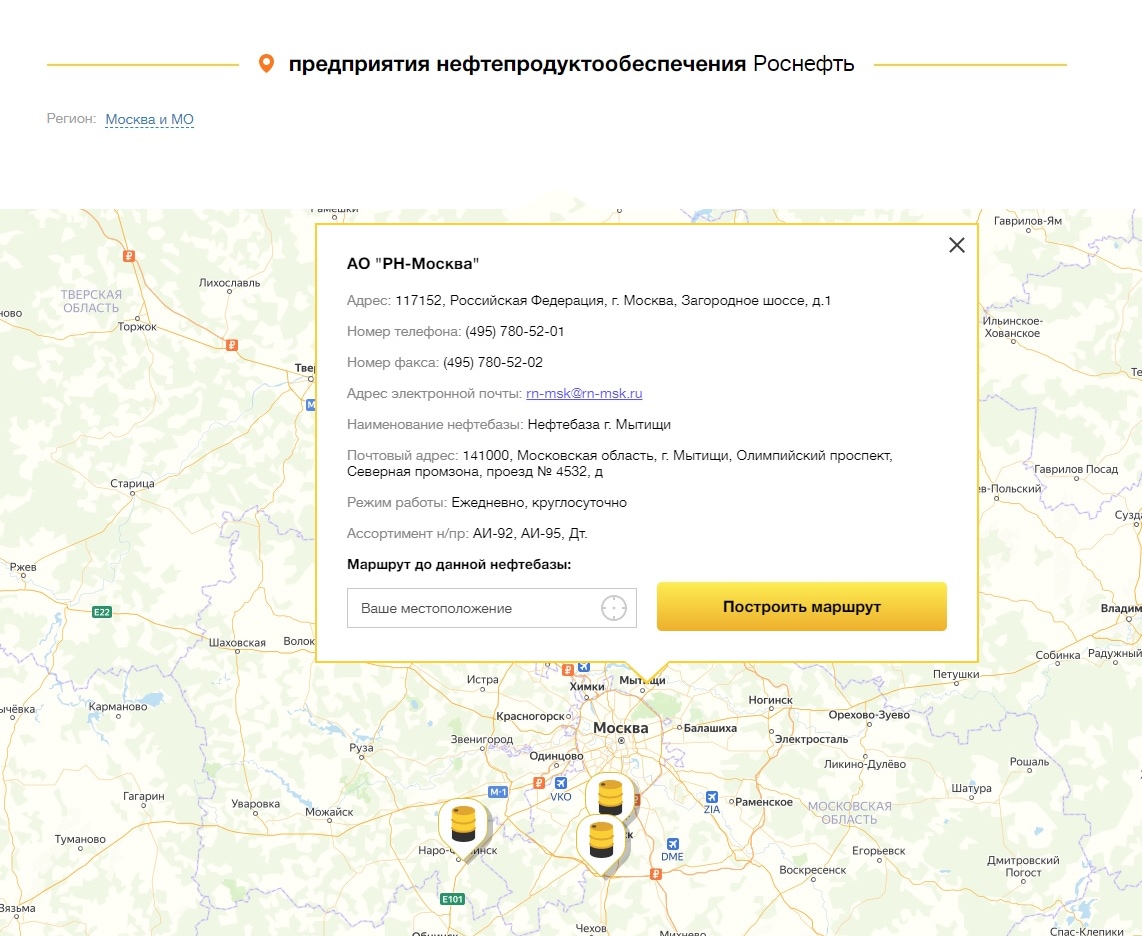Viewport: 1142px width, 936px height.
Task: Click the Москва city label on map
Action: (621, 728)
